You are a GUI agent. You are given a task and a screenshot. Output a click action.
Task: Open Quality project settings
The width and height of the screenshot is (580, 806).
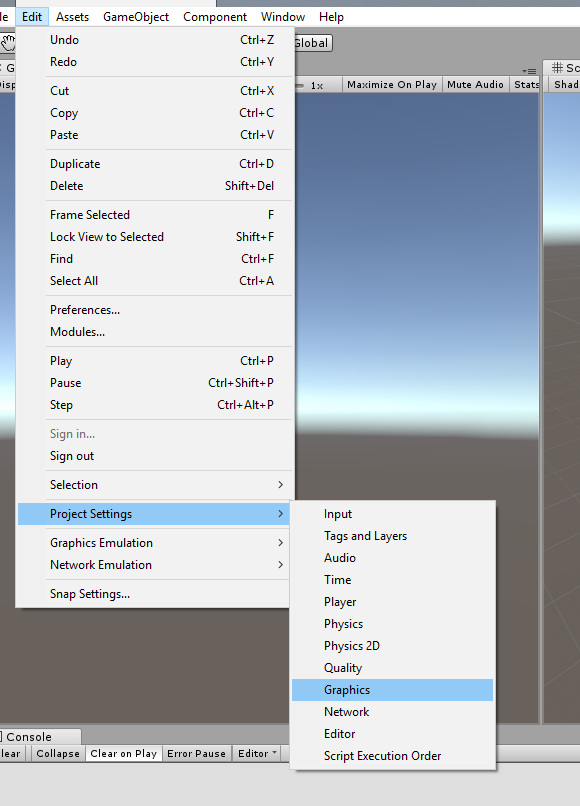click(392, 668)
